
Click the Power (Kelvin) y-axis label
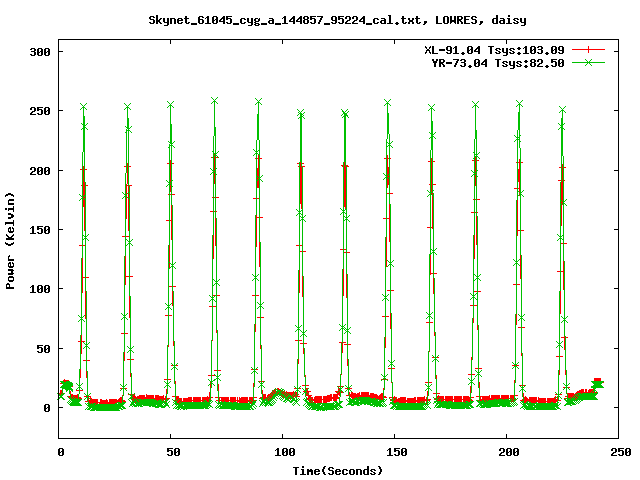coord(11,244)
